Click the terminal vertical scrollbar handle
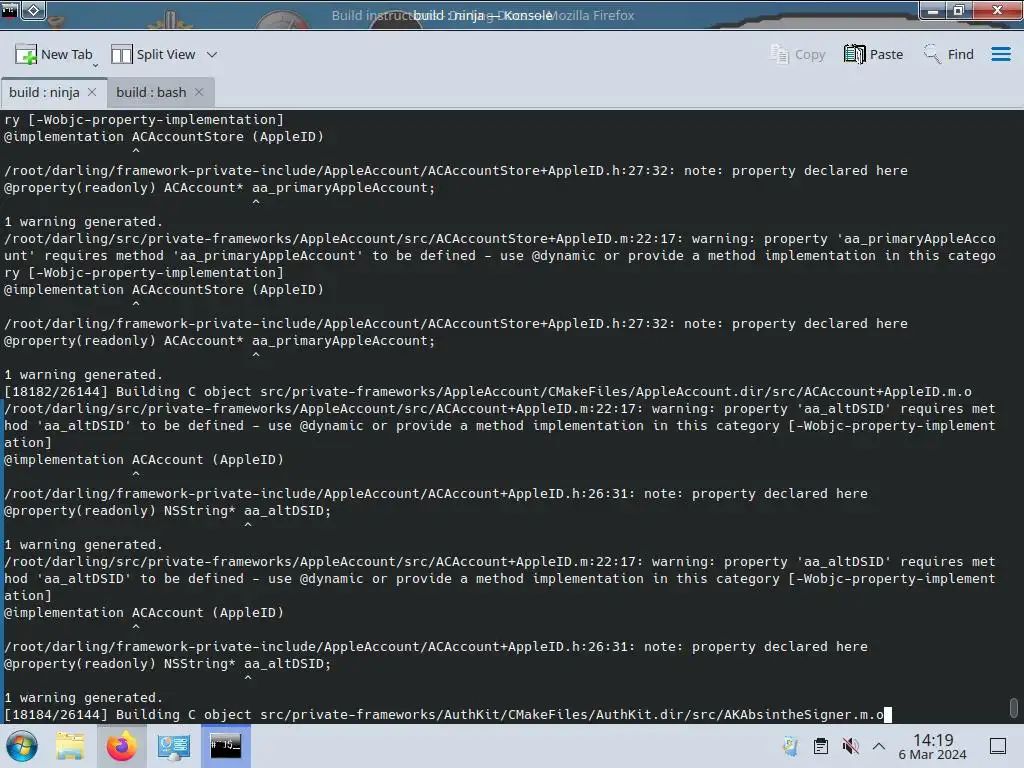1024x768 pixels. point(1014,707)
